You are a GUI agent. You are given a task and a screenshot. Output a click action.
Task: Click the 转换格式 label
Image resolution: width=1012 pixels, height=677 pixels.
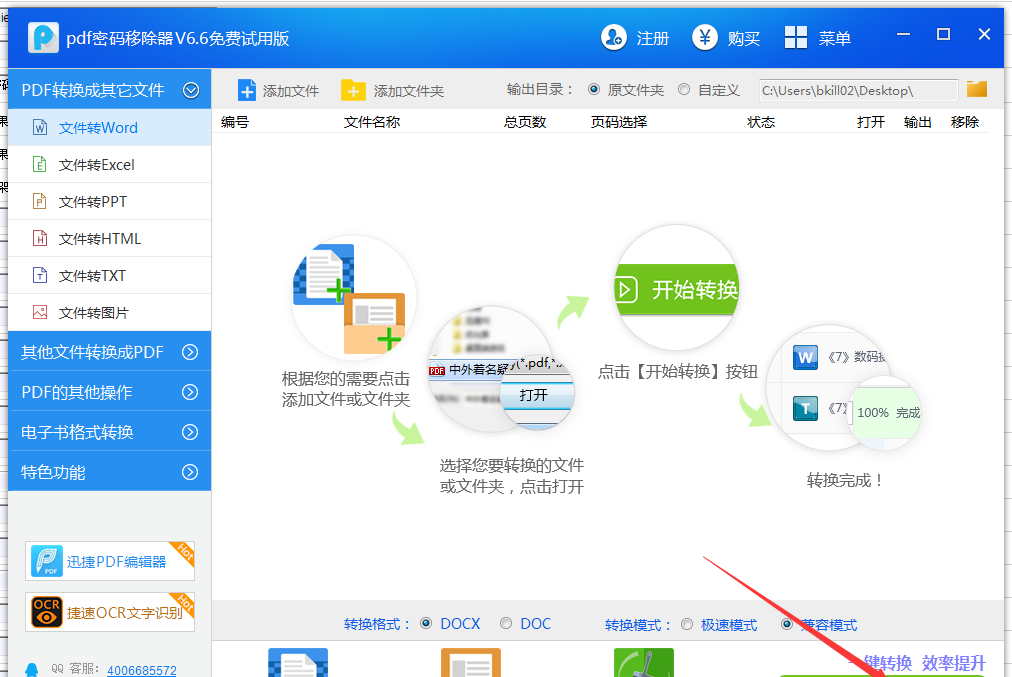(378, 624)
